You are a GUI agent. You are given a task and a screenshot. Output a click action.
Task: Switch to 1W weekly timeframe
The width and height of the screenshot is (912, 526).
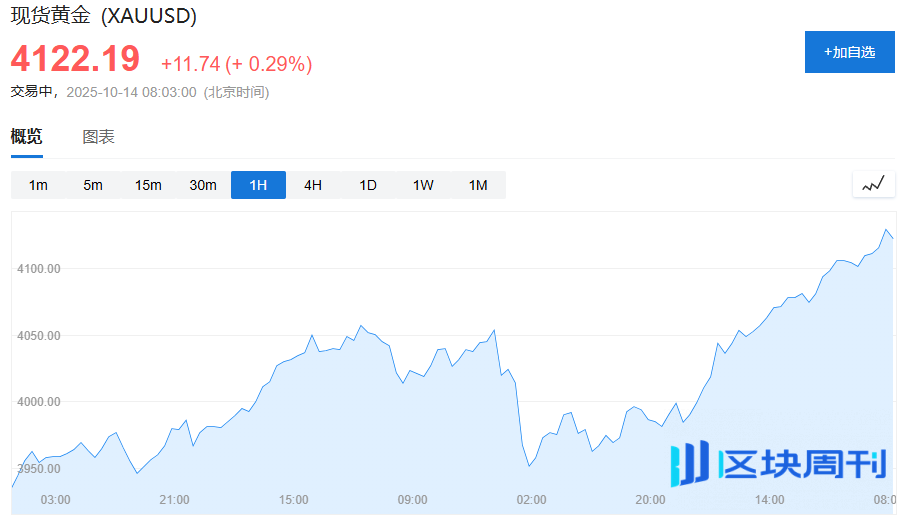tap(423, 185)
